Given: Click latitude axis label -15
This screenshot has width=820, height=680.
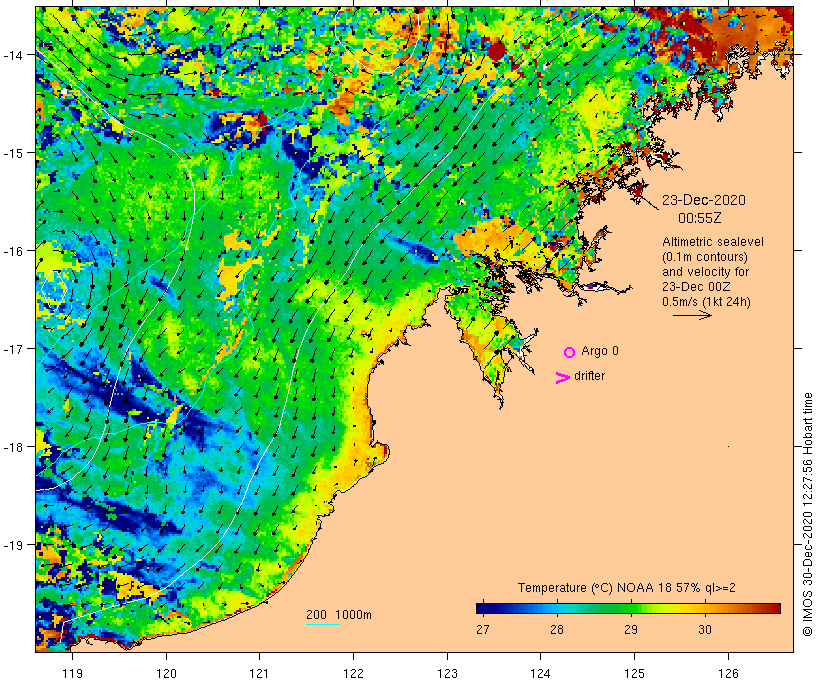Looking at the screenshot, I should coord(13,153).
